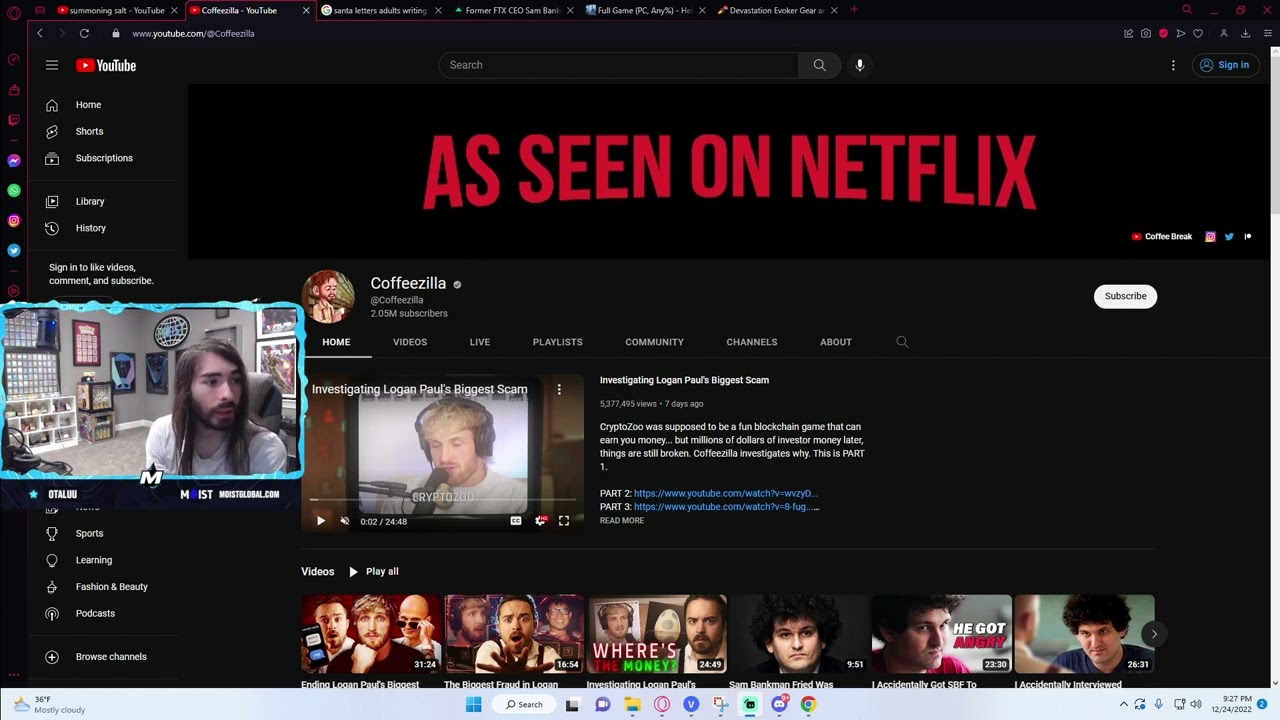Open a new browser tab
1280x720 pixels.
point(853,10)
